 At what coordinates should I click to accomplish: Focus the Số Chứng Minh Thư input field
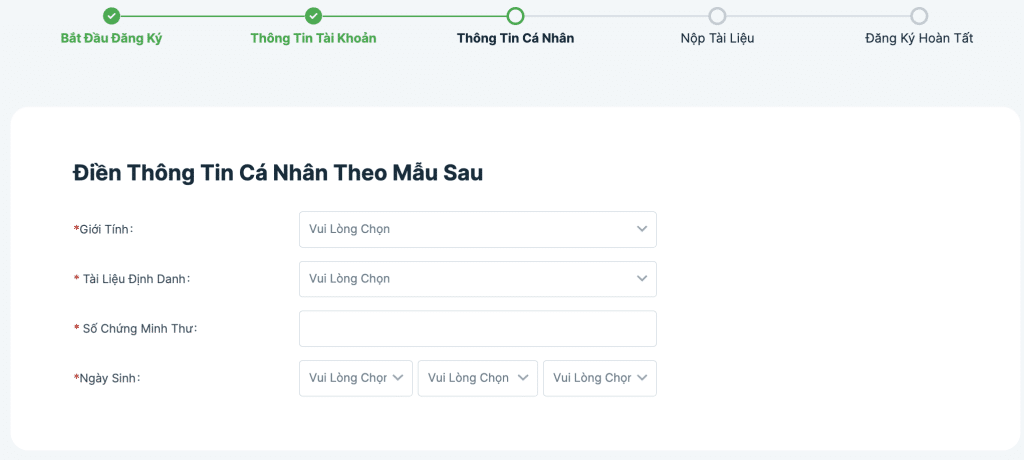click(477, 328)
